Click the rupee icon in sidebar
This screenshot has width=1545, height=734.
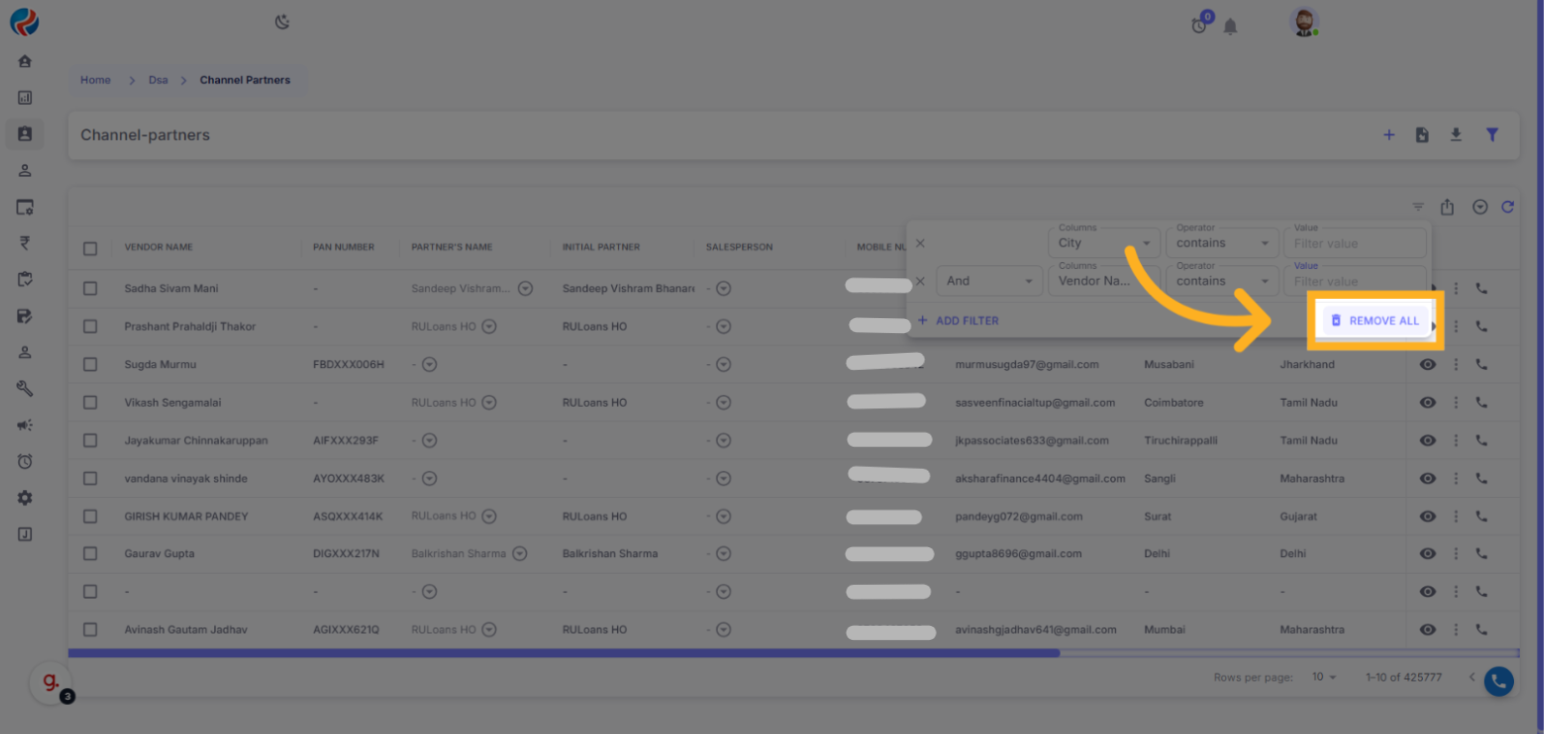(25, 242)
